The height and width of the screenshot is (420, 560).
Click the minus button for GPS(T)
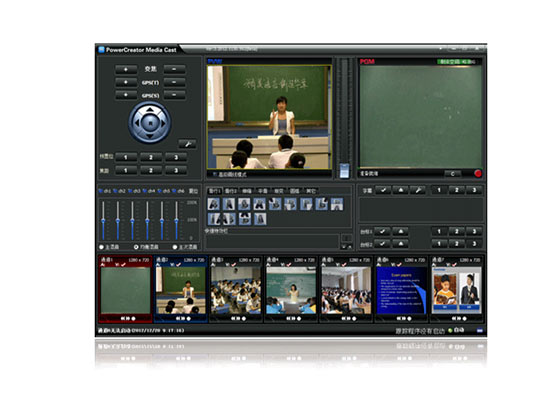[x=174, y=82]
